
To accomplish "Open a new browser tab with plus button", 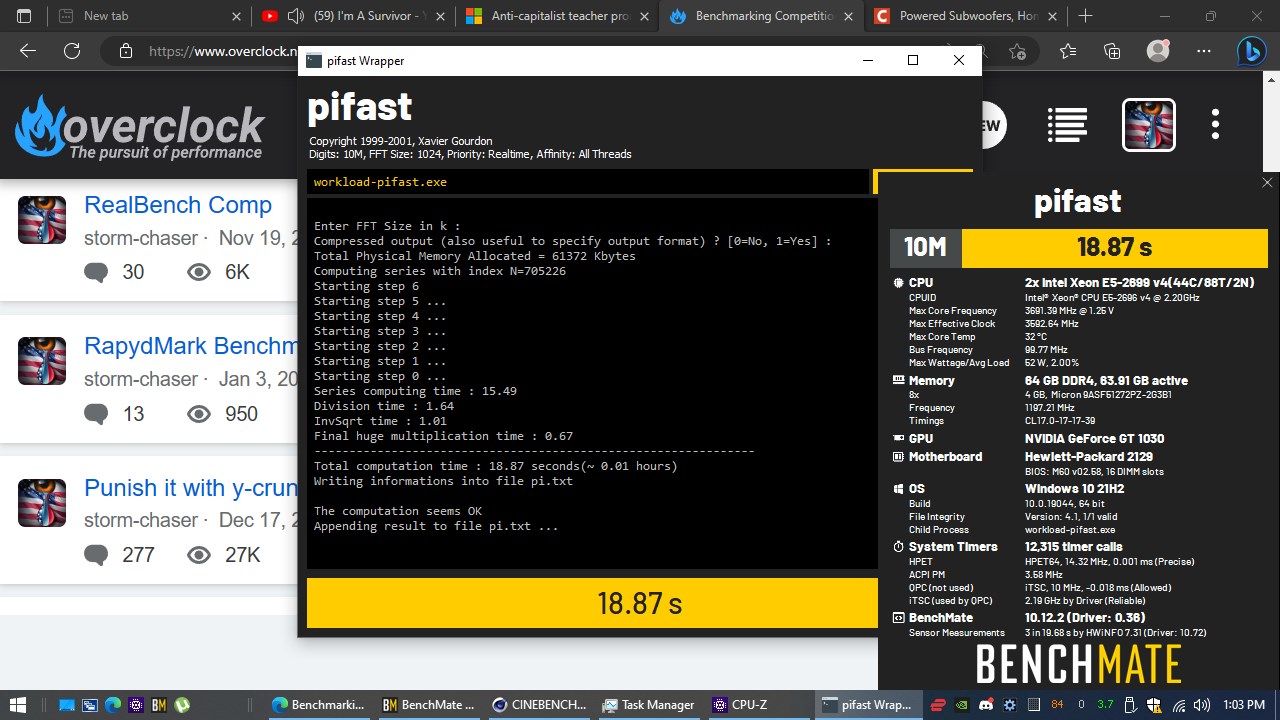I will pyautogui.click(x=1086, y=16).
